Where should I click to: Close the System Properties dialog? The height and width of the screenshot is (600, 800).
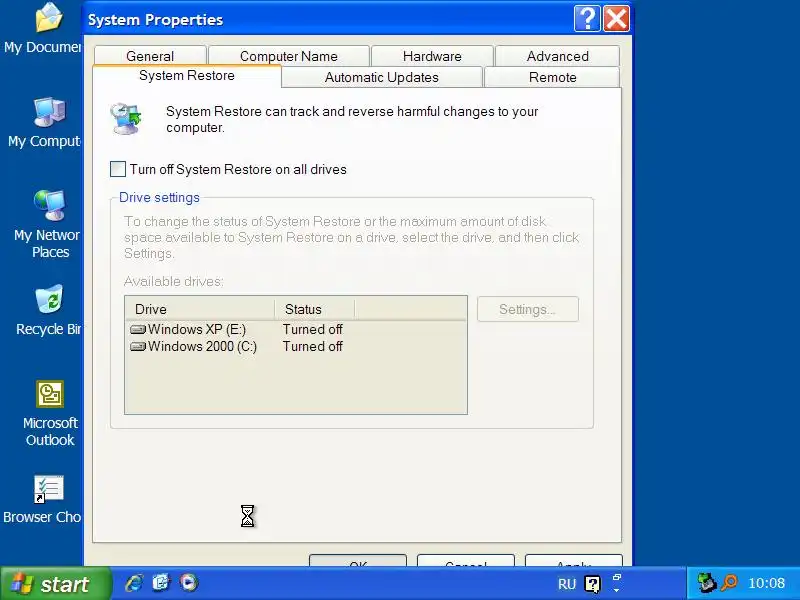616,19
